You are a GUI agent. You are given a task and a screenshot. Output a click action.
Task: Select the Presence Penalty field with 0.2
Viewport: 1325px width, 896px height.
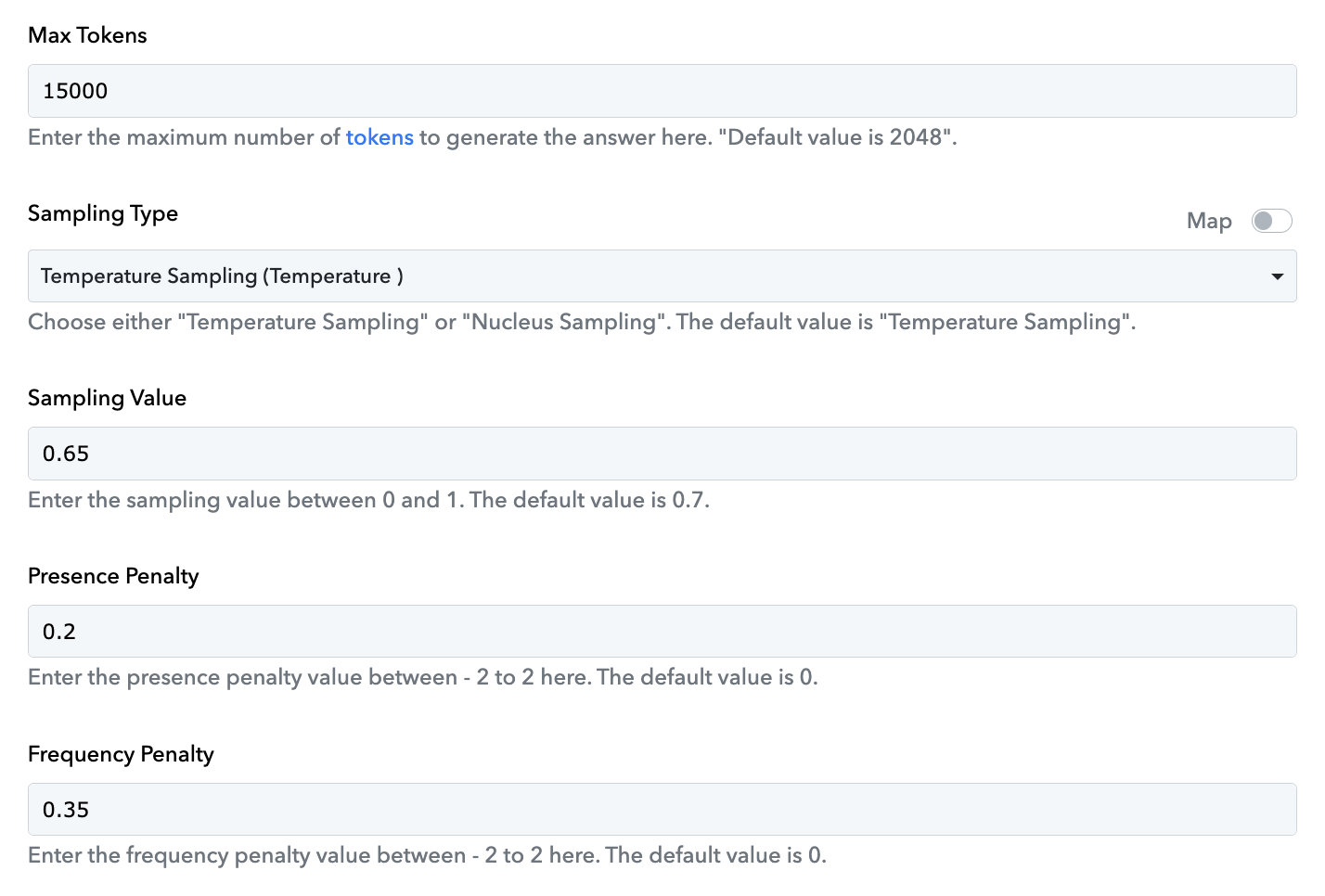click(662, 632)
